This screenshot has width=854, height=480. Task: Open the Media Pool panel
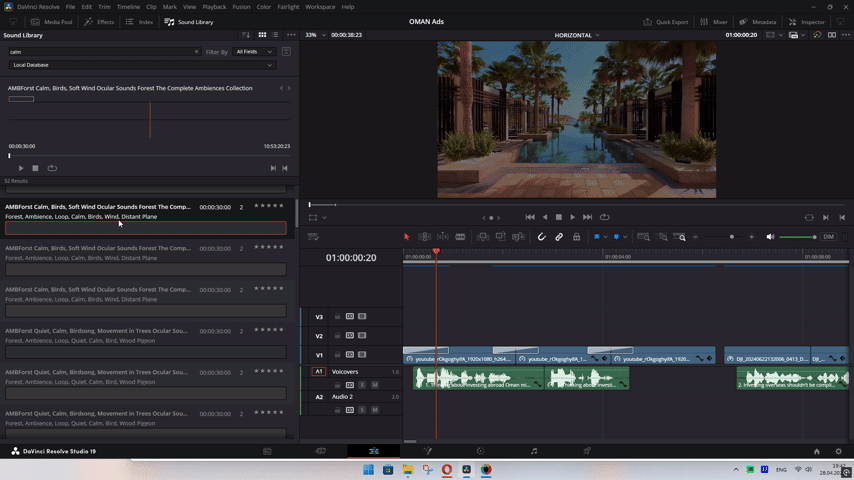(52, 22)
